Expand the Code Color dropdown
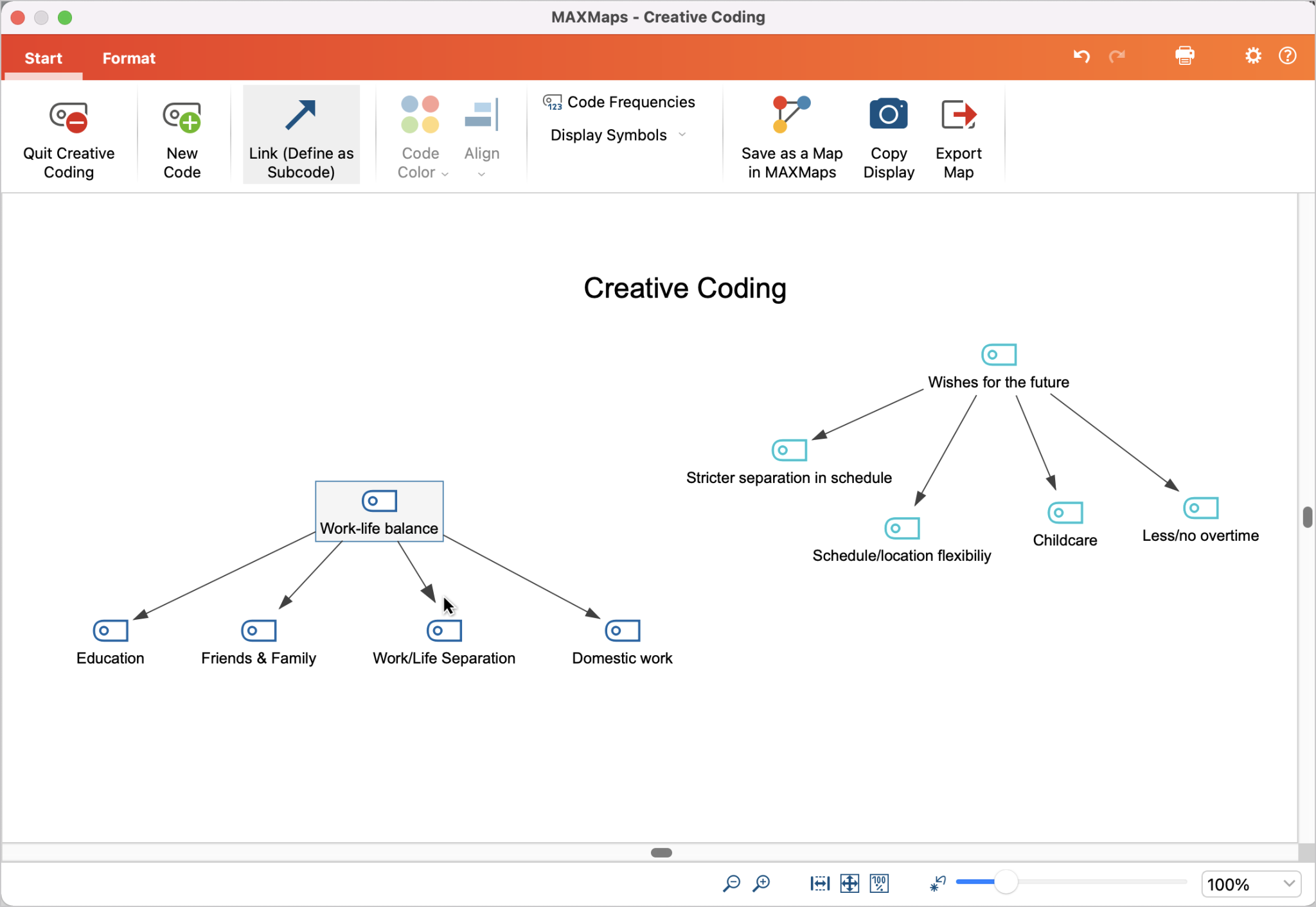Image resolution: width=1316 pixels, height=907 pixels. [x=445, y=173]
